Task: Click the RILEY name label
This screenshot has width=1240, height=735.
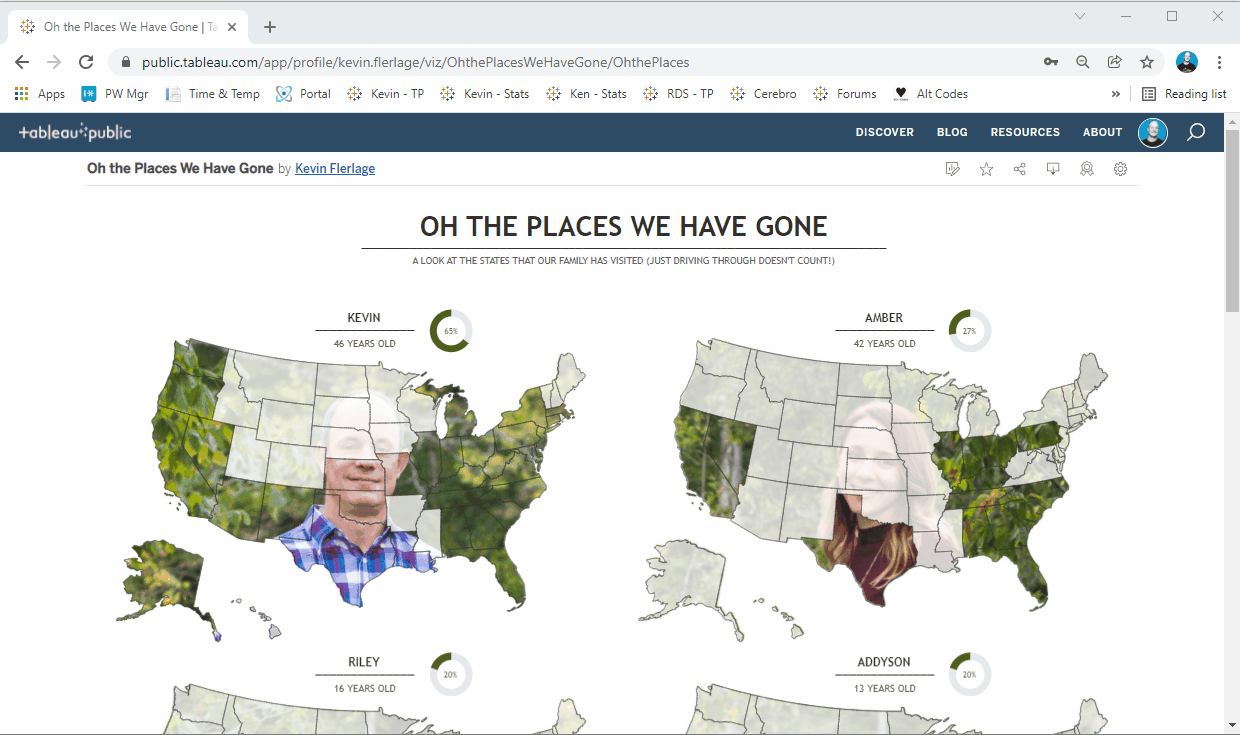Action: 364,662
